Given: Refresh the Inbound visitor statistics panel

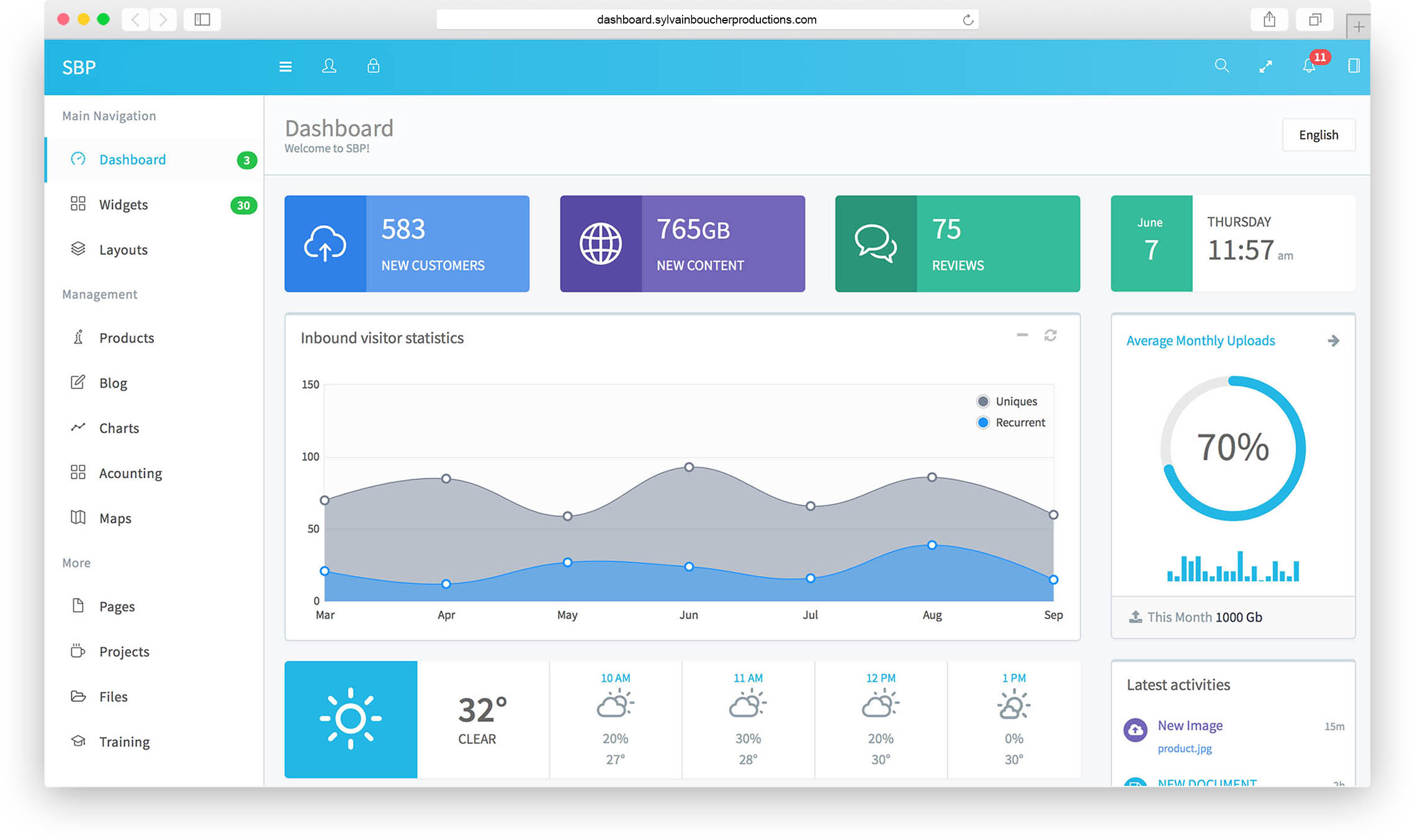Looking at the screenshot, I should click(1050, 336).
